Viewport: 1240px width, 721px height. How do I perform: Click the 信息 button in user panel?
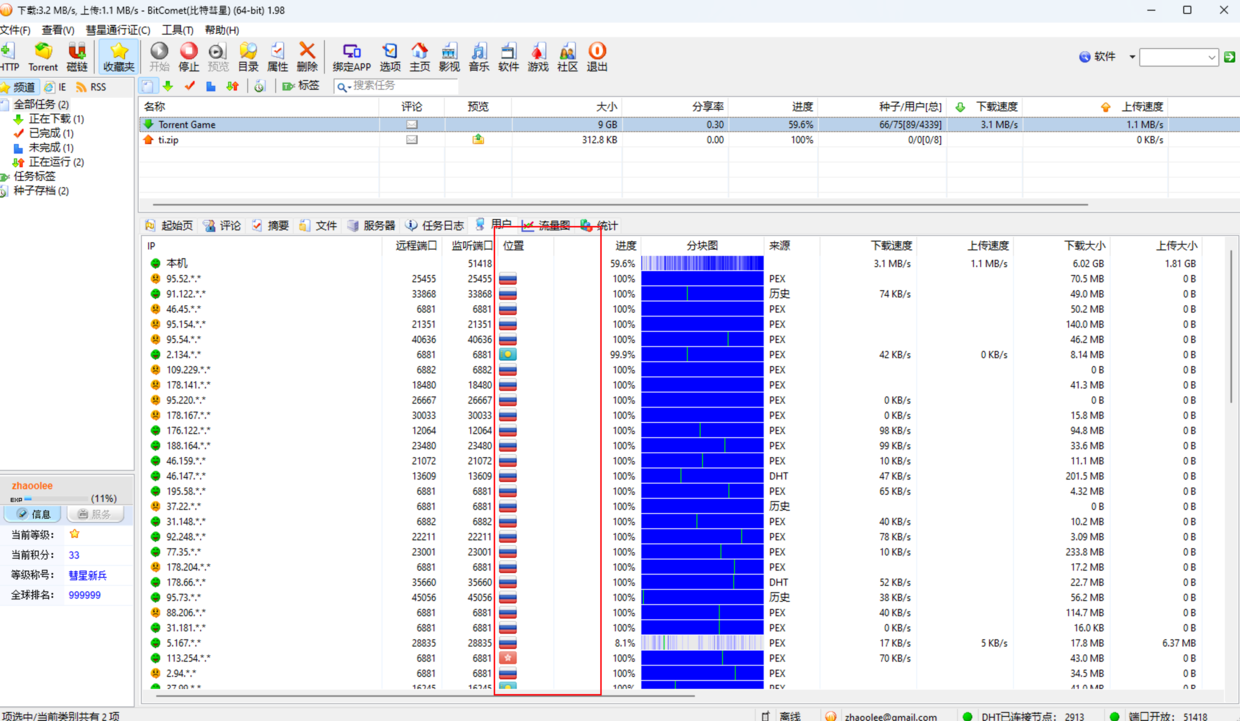click(33, 514)
